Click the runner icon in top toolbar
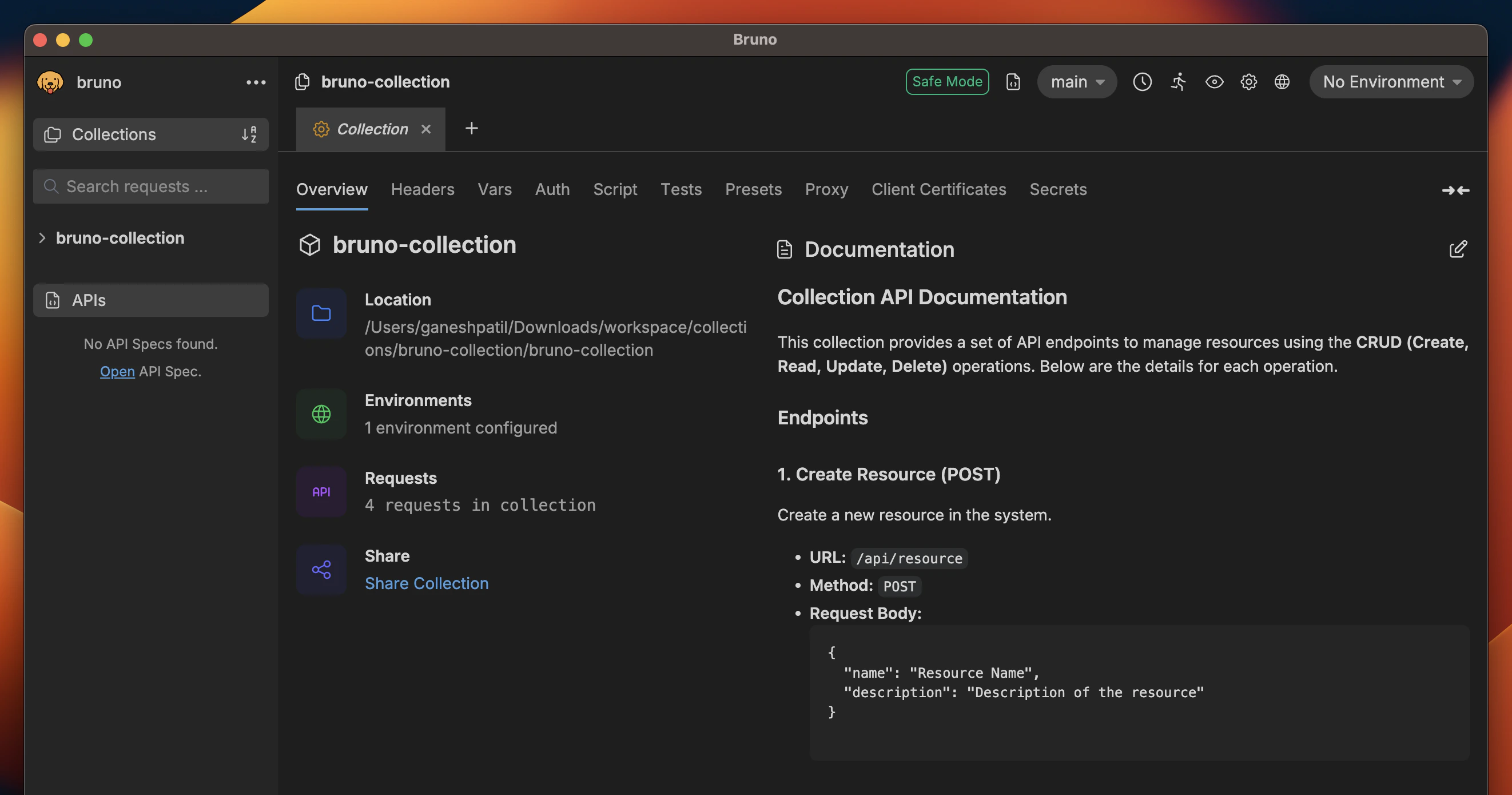The width and height of the screenshot is (1512, 795). [1178, 82]
